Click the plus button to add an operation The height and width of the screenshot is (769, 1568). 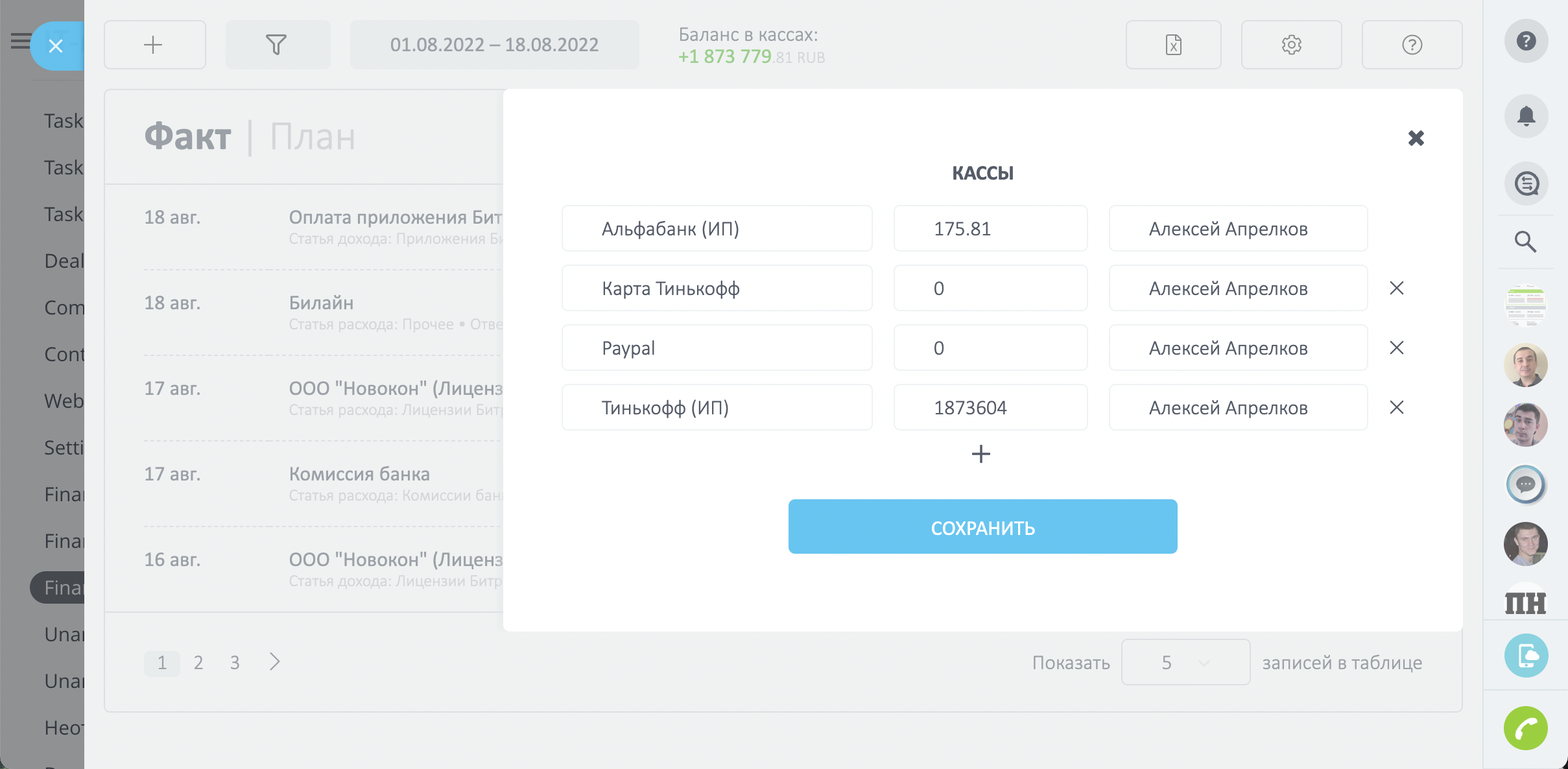tap(154, 45)
